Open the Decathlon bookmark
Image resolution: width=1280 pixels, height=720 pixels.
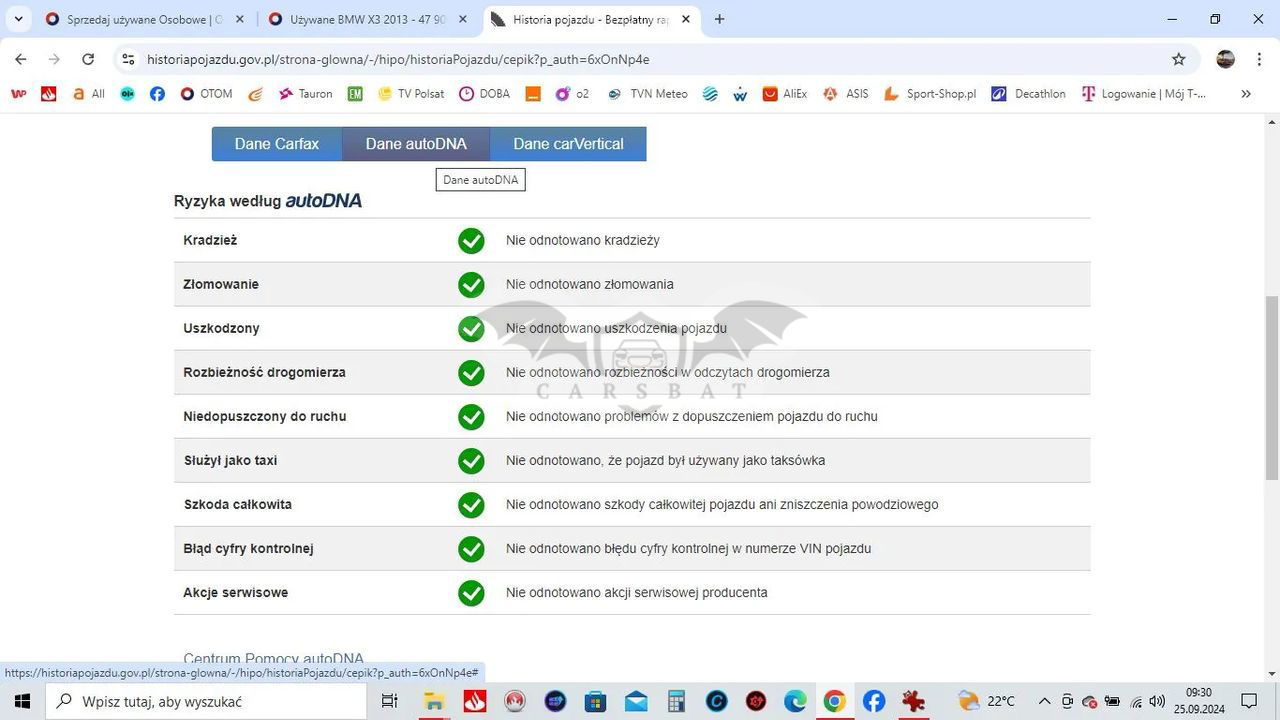(1028, 94)
